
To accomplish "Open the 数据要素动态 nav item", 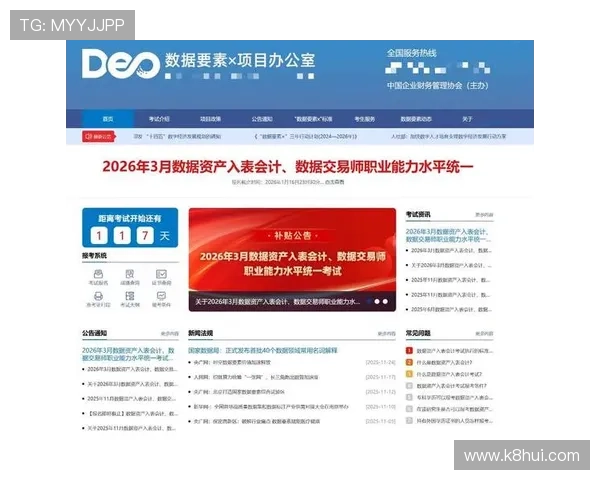I will point(416,119).
